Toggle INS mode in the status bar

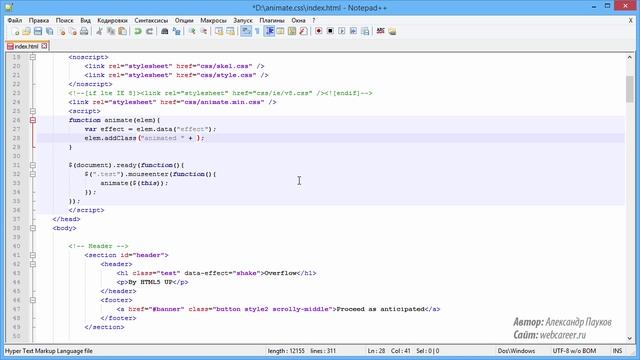(617, 351)
